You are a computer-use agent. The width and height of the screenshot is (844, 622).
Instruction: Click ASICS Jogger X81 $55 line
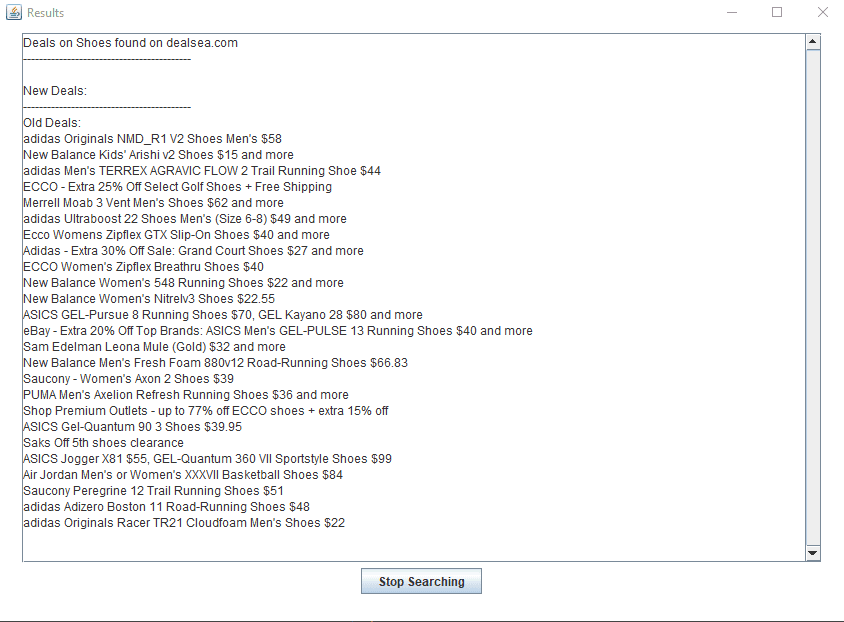pos(207,459)
